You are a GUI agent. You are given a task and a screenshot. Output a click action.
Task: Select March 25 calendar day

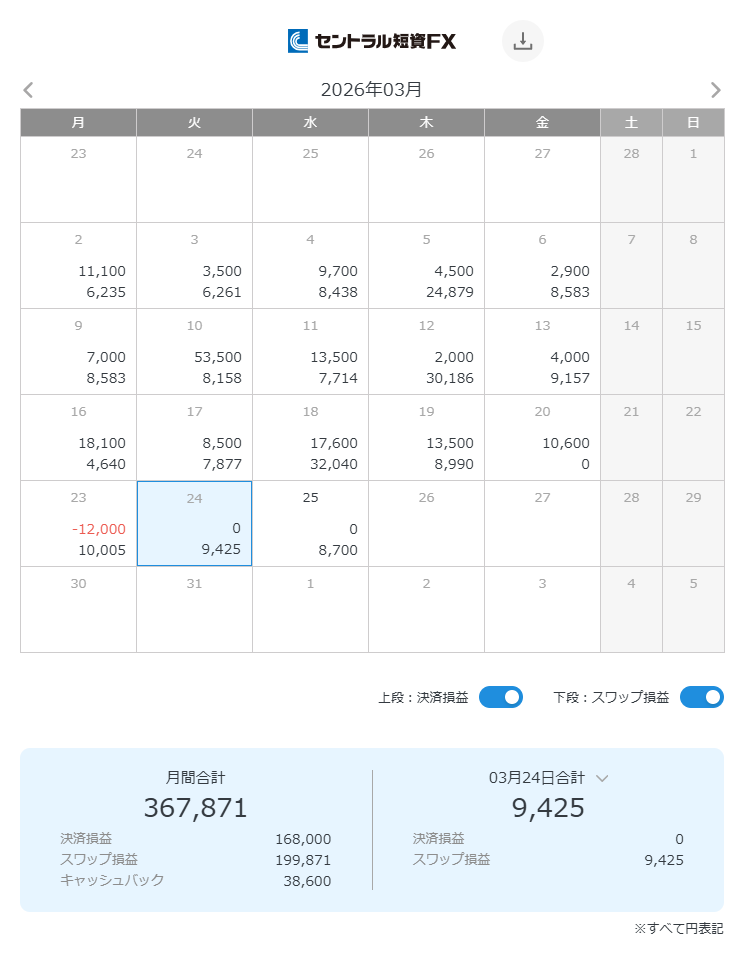click(310, 523)
